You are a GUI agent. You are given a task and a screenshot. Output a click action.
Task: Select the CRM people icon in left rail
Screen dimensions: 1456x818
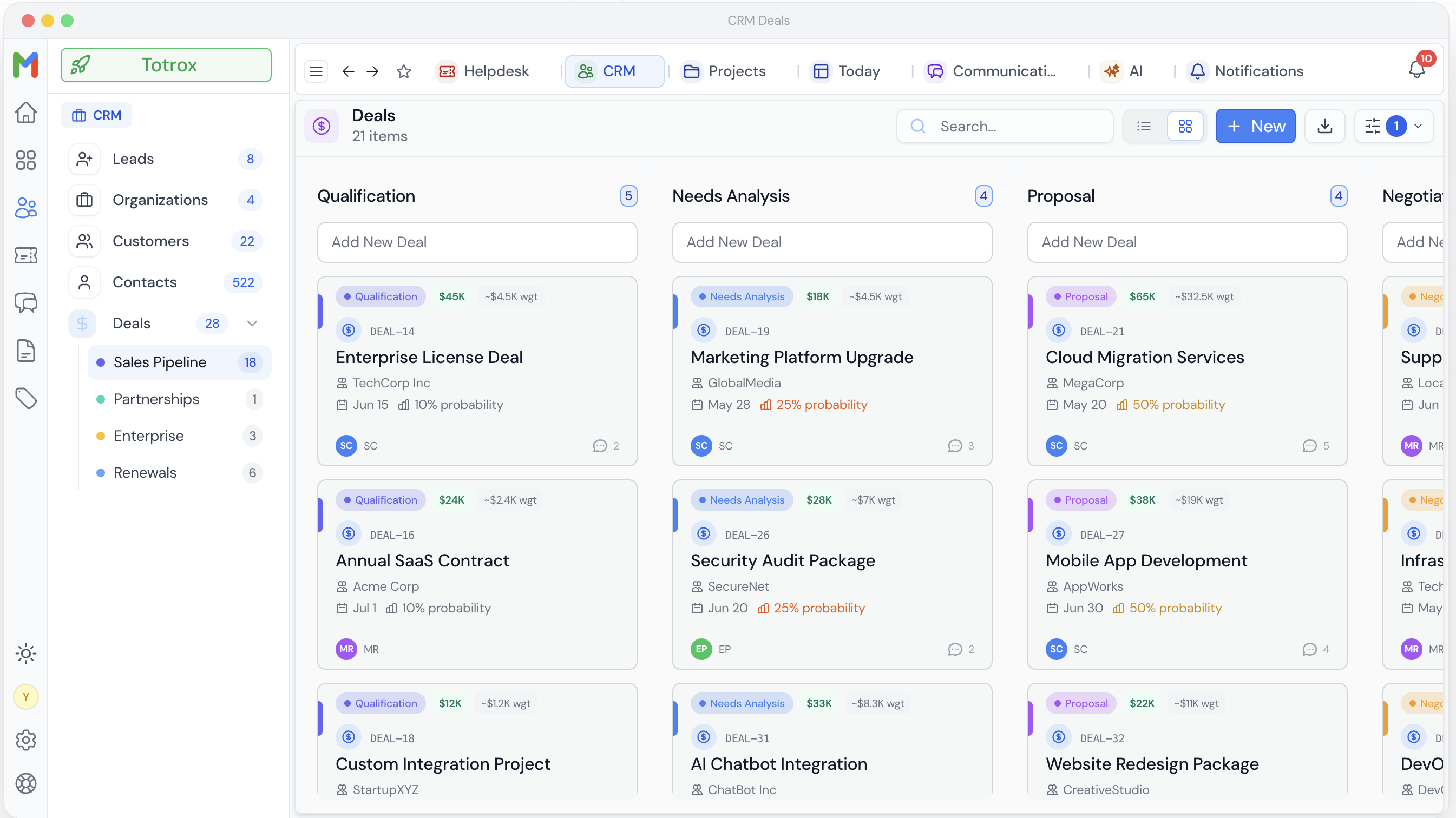tap(25, 208)
